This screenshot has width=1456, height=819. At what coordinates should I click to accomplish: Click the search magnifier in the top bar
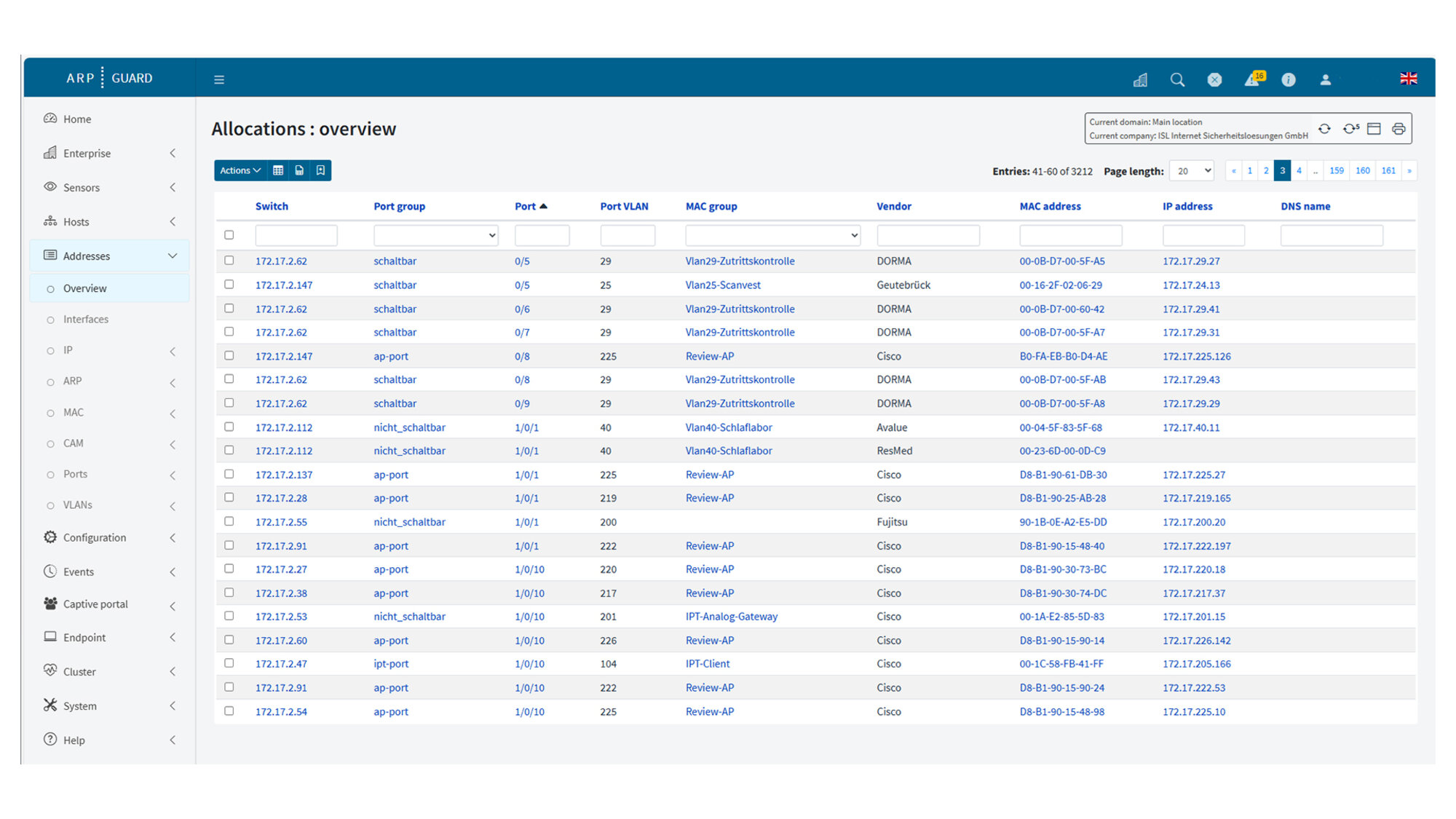(x=1177, y=79)
